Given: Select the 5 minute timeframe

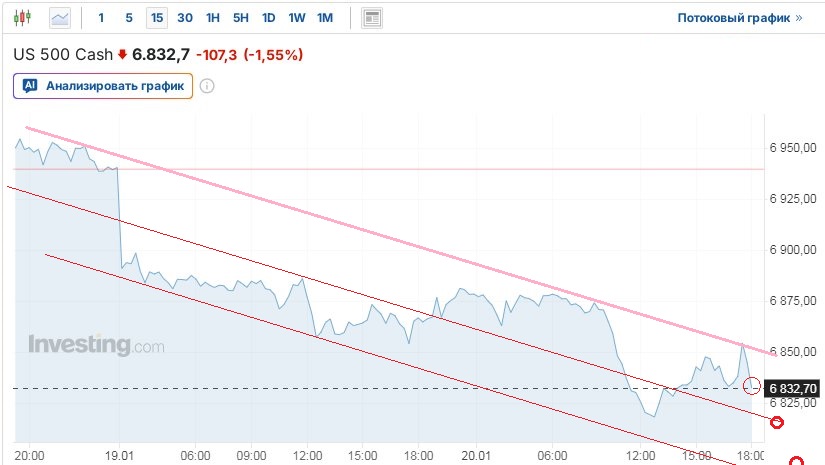Looking at the screenshot, I should coord(129,18).
